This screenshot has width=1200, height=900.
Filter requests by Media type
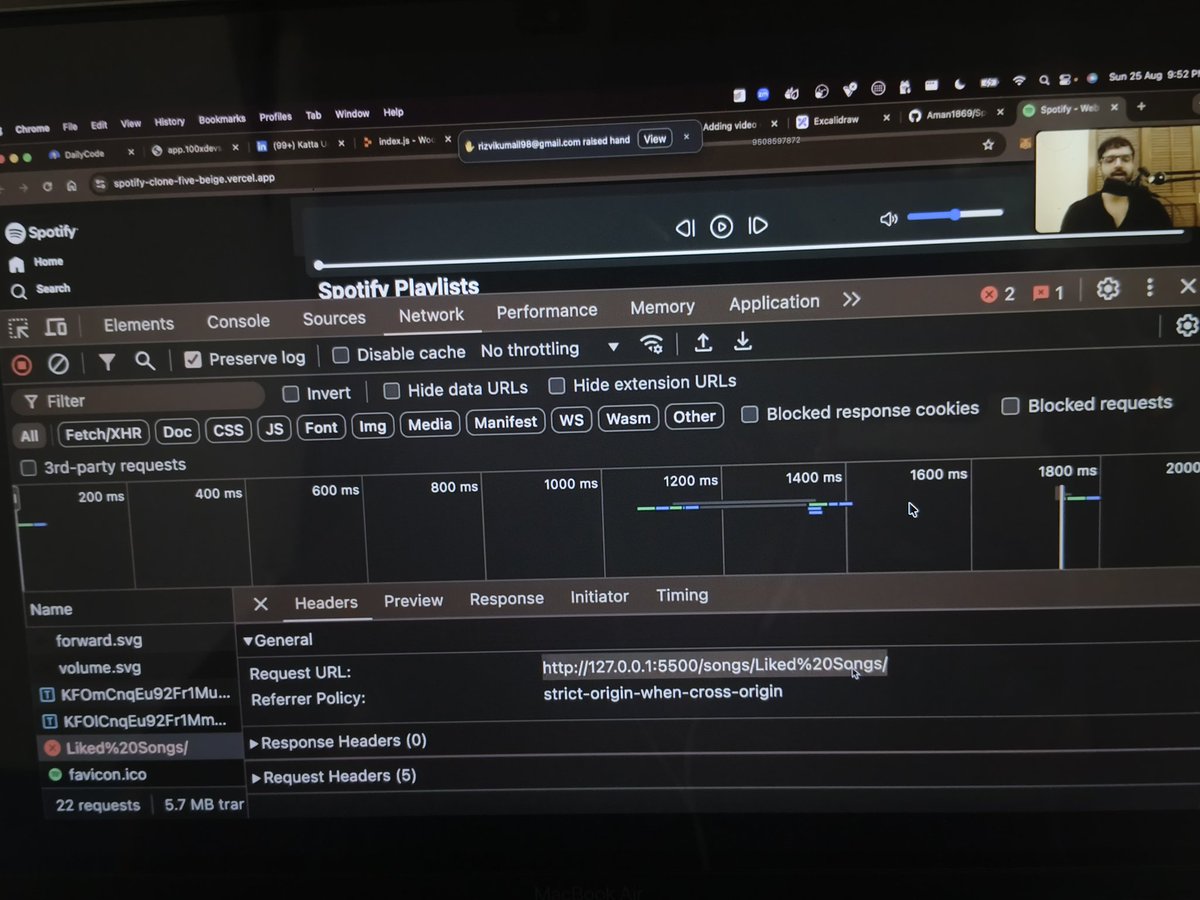pyautogui.click(x=430, y=424)
